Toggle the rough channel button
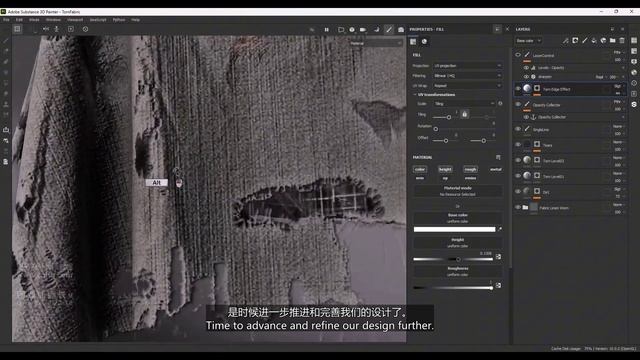Image resolution: width=640 pixels, height=360 pixels. point(470,169)
